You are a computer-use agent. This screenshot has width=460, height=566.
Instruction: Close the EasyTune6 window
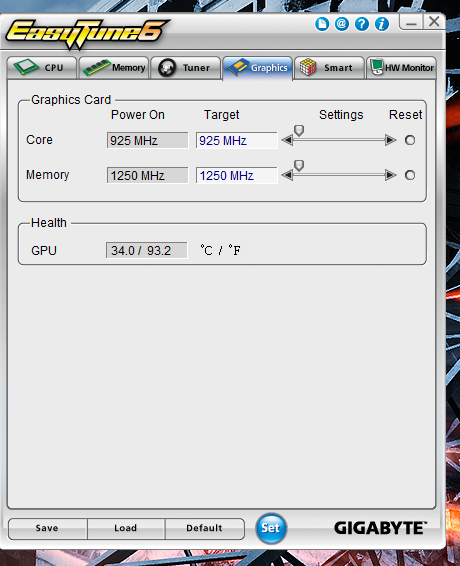(434, 22)
